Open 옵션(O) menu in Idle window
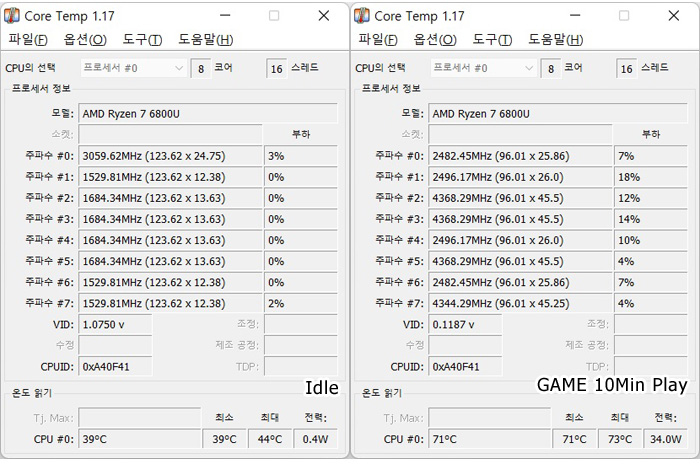 (x=85, y=40)
